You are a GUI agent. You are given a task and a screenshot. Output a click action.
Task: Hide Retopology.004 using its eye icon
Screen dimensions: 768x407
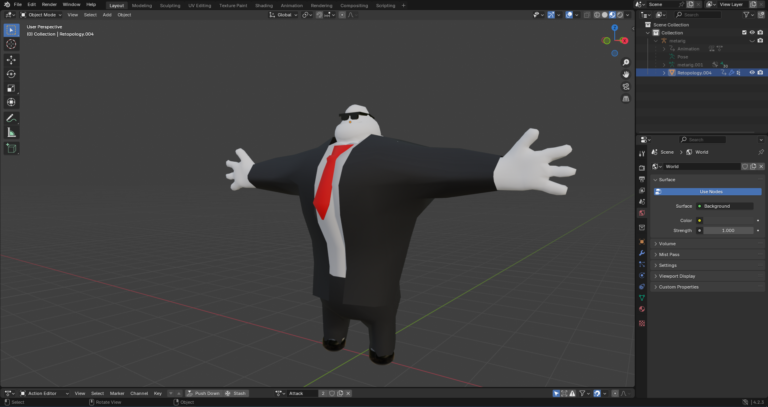(751, 73)
